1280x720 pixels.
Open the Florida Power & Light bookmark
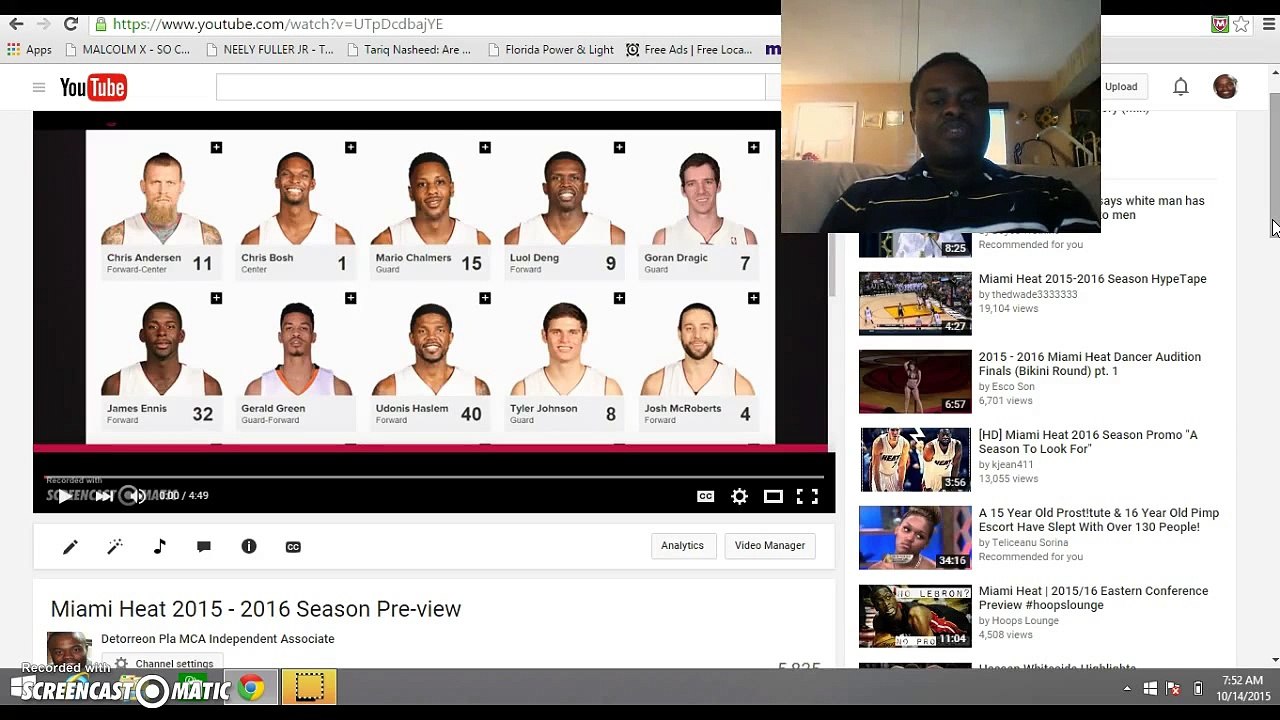pos(551,50)
